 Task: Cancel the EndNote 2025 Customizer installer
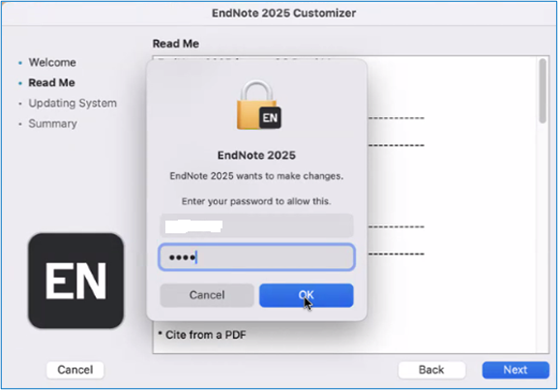[75, 370]
